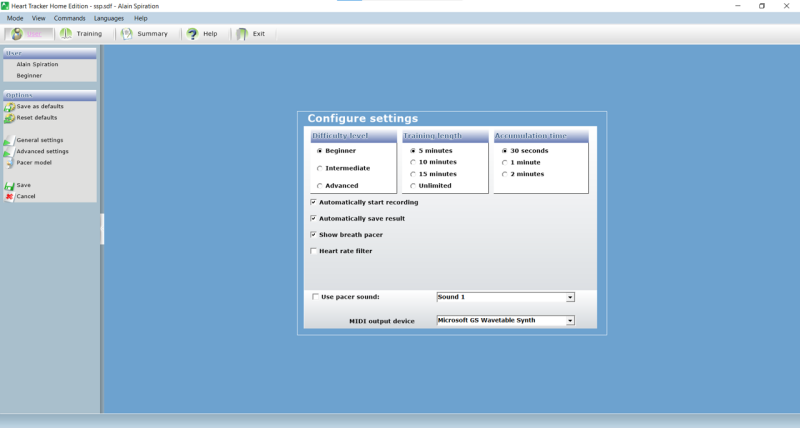Click the Training toolbar icon
Screen dimensions: 800x428
pos(66,34)
